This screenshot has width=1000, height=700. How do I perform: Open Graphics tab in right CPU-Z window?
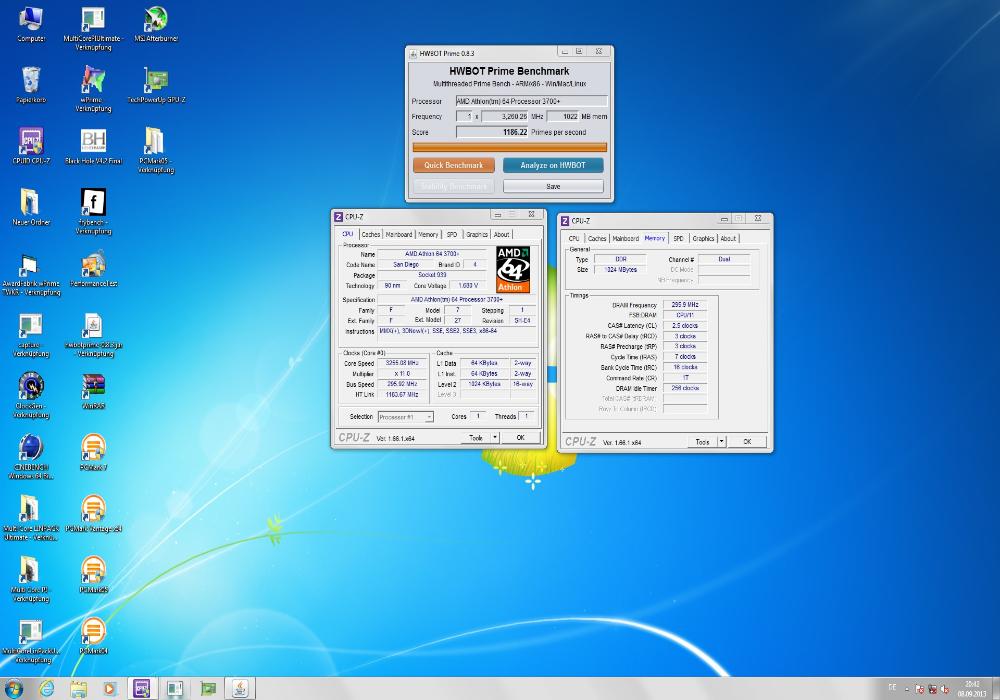click(x=703, y=238)
